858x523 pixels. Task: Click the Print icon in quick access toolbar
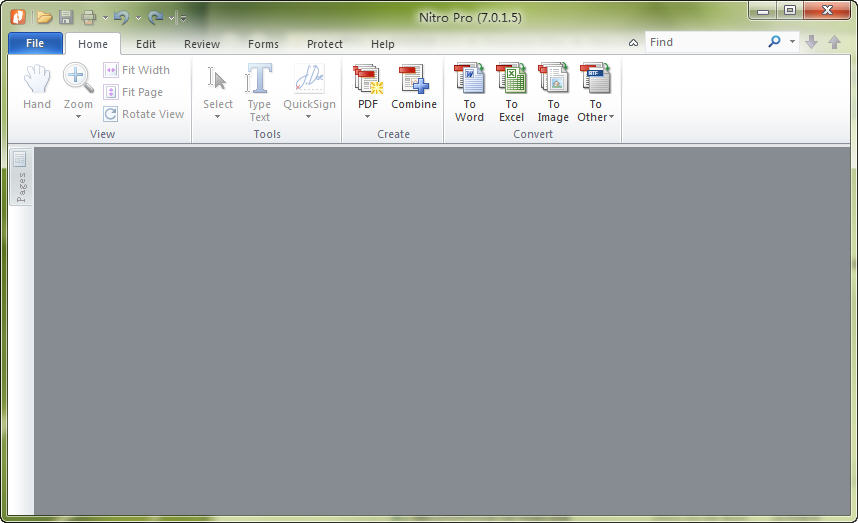click(x=88, y=18)
